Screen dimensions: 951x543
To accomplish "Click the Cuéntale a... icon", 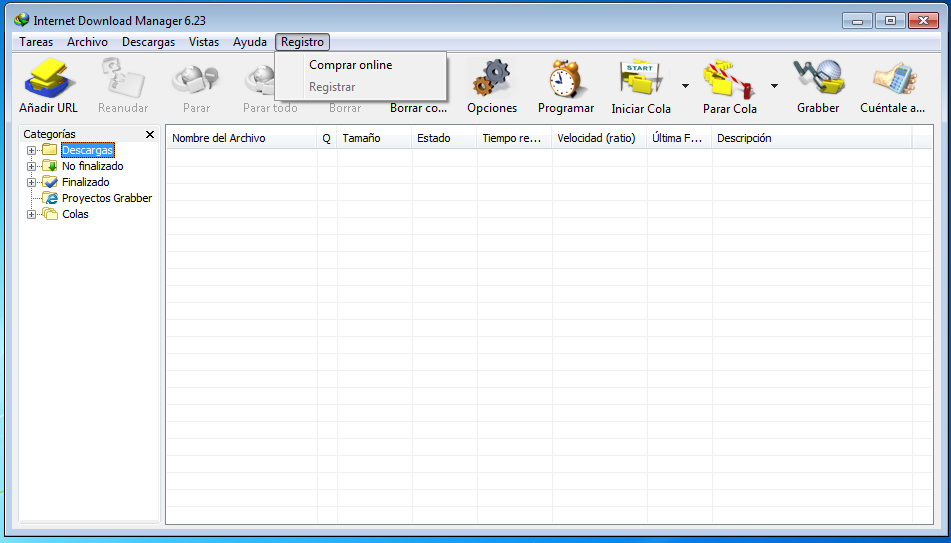I will point(893,78).
